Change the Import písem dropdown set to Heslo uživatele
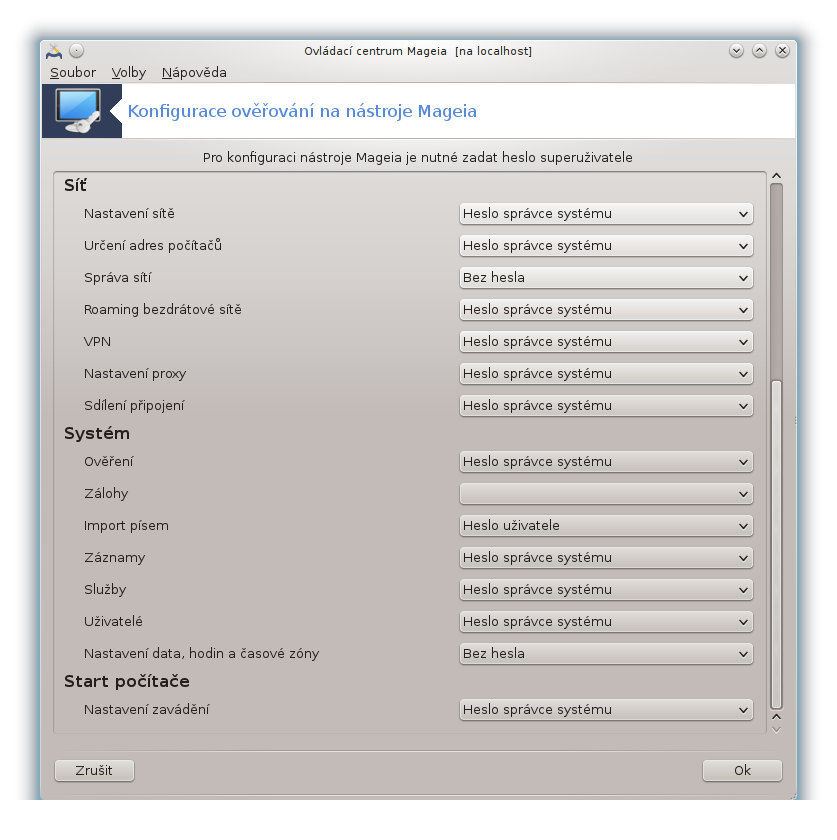This screenshot has height=840, width=837. tap(606, 526)
